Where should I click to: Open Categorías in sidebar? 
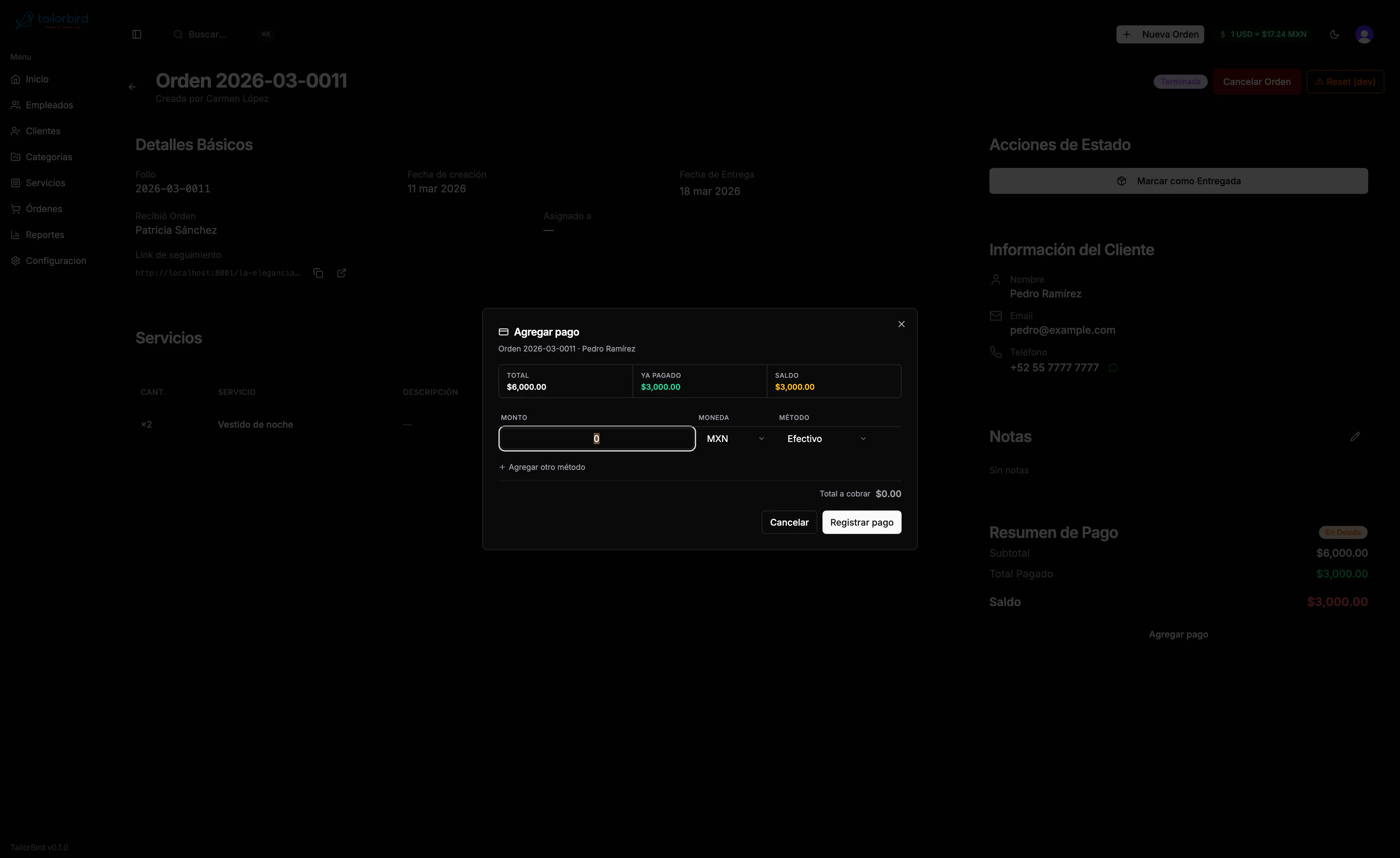[x=48, y=157]
